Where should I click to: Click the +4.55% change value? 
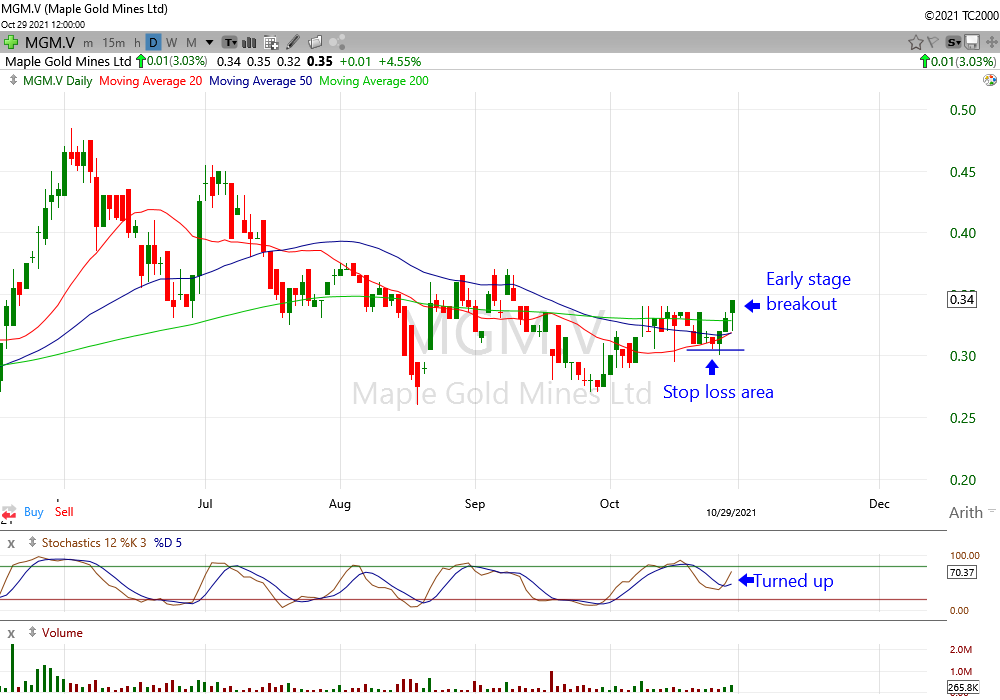400,61
